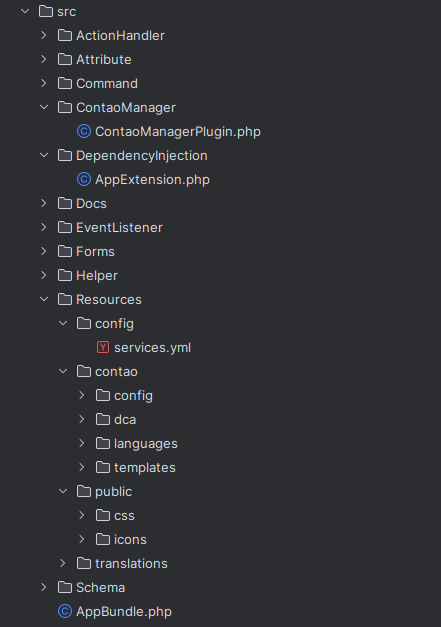Click the YAML icon of services.yml

click(103, 347)
